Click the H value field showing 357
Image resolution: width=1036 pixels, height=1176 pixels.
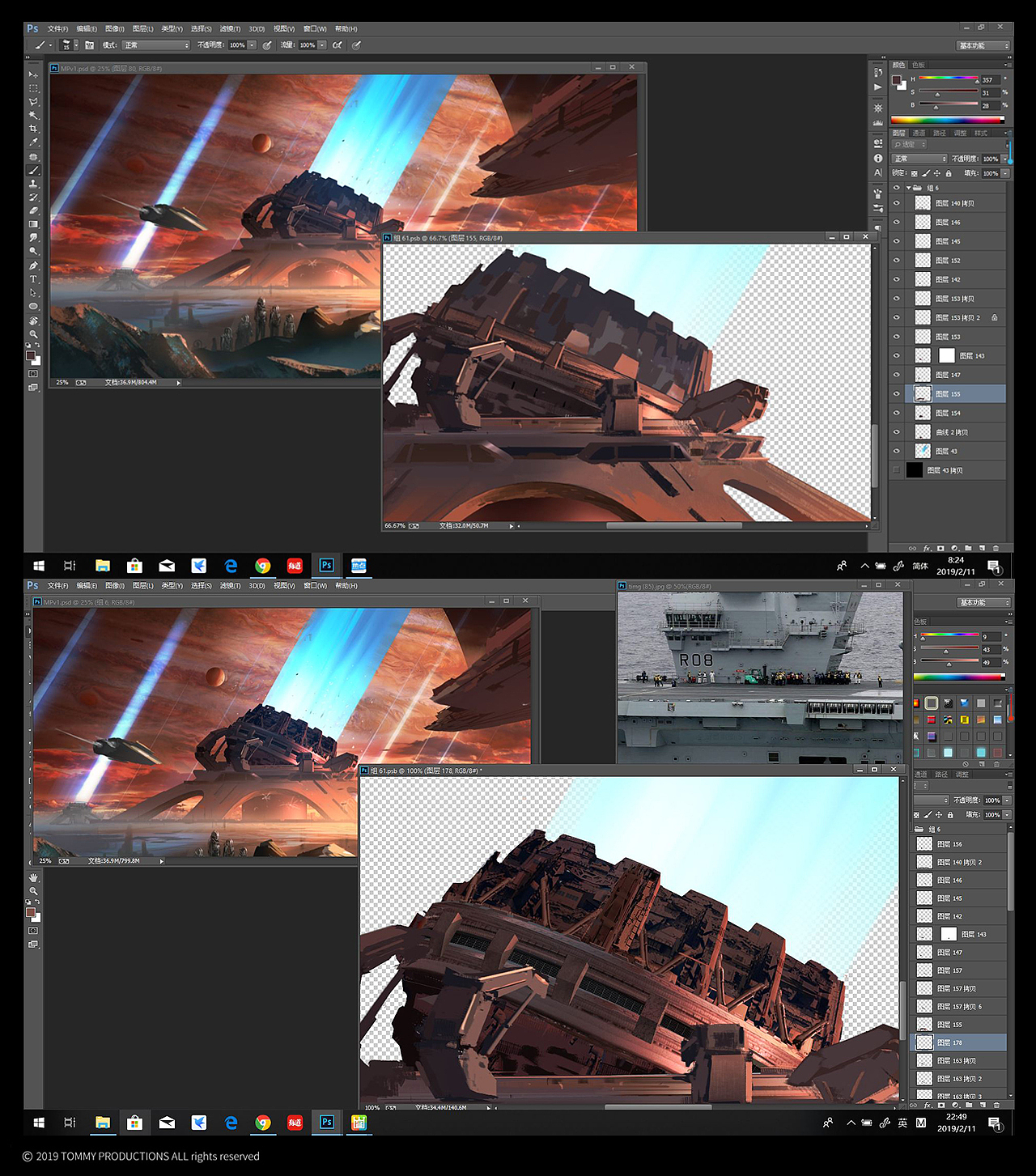coord(990,80)
